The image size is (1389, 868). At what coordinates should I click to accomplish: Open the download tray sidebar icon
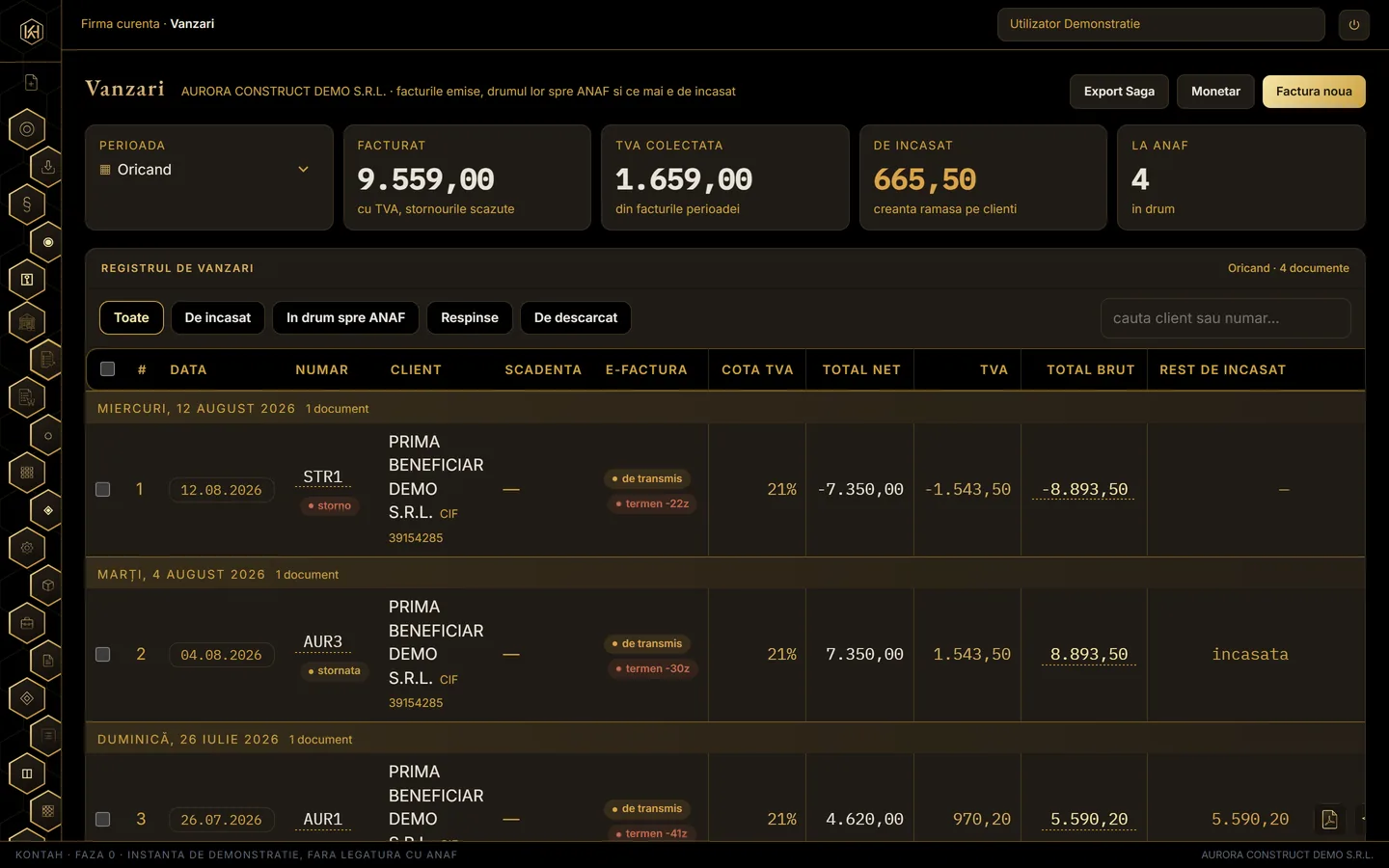[x=47, y=167]
